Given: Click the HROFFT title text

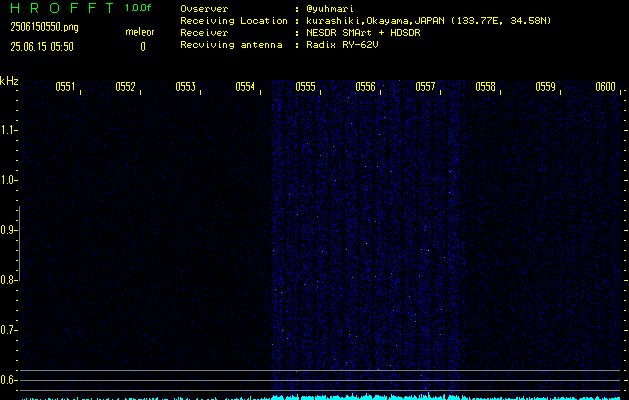Looking at the screenshot, I should [x=62, y=8].
